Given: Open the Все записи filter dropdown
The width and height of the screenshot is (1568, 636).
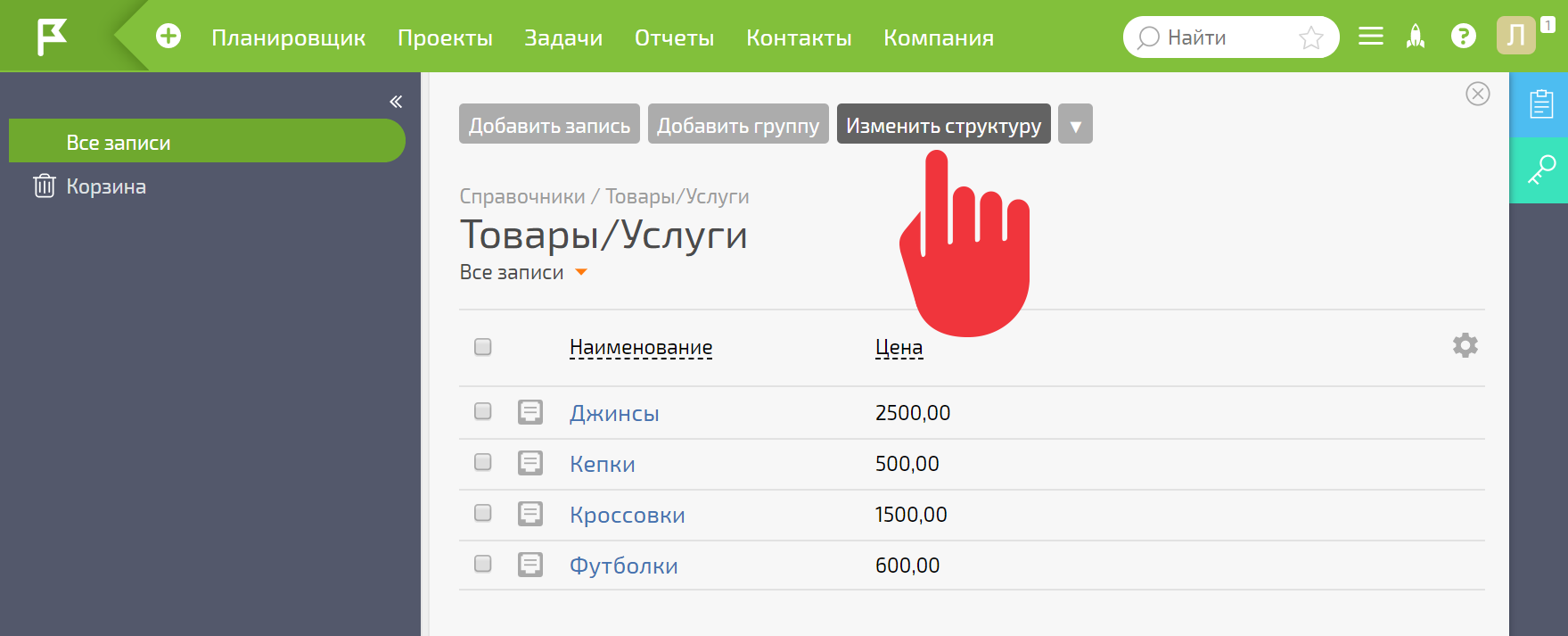Looking at the screenshot, I should [523, 273].
